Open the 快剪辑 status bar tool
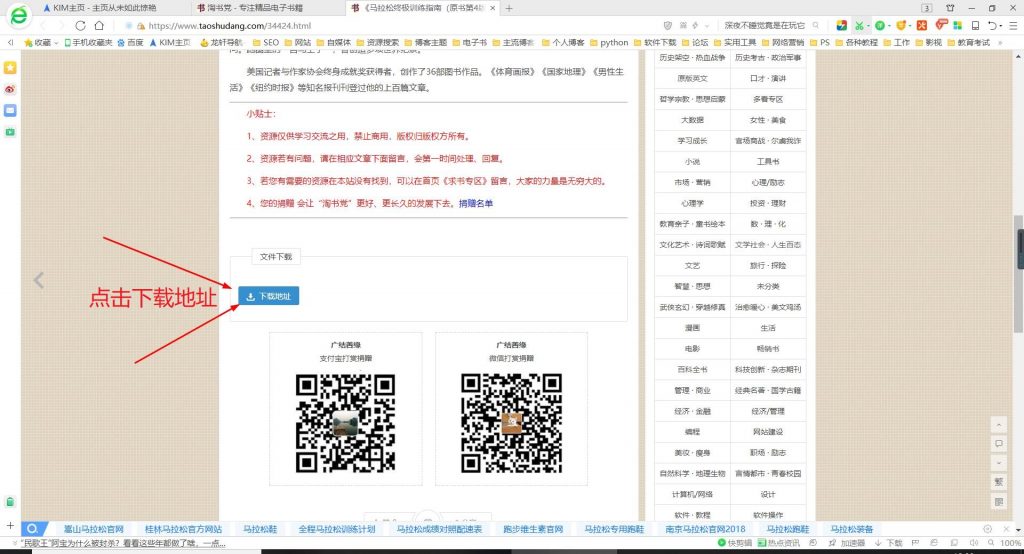The height and width of the screenshot is (554, 1024). [x=735, y=543]
